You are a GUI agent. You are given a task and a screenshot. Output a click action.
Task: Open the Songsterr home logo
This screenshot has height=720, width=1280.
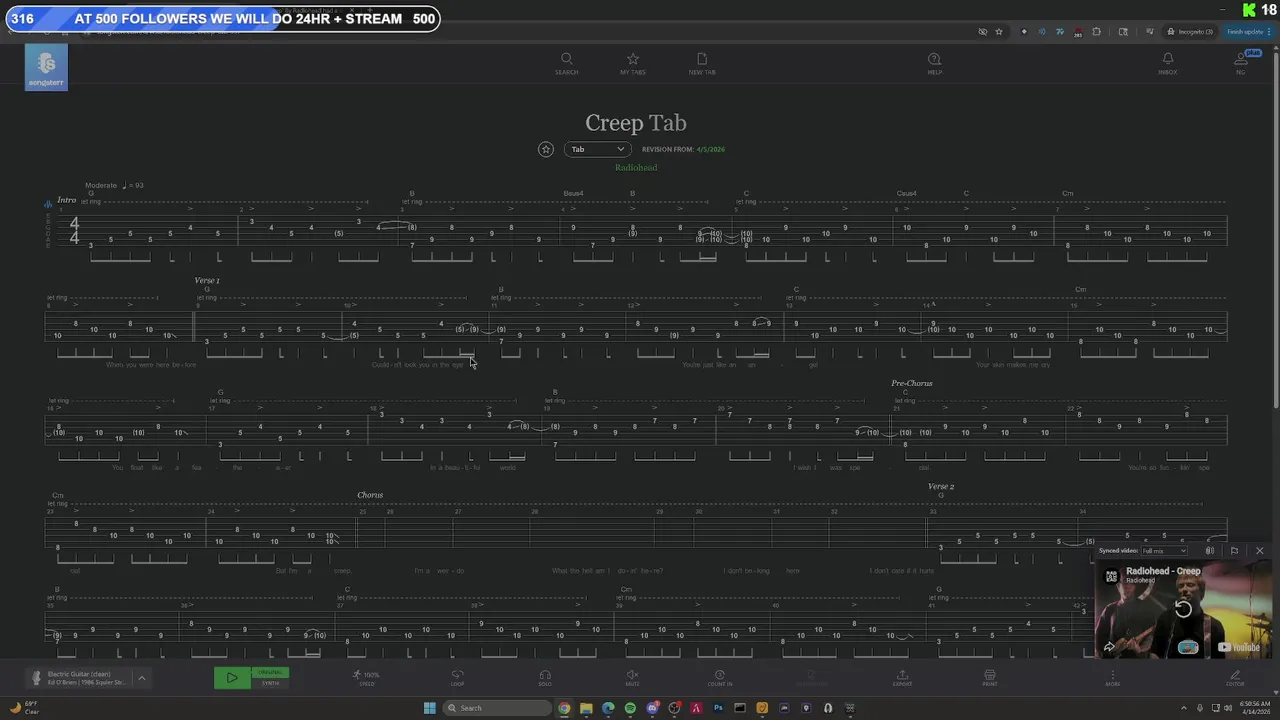click(x=46, y=67)
